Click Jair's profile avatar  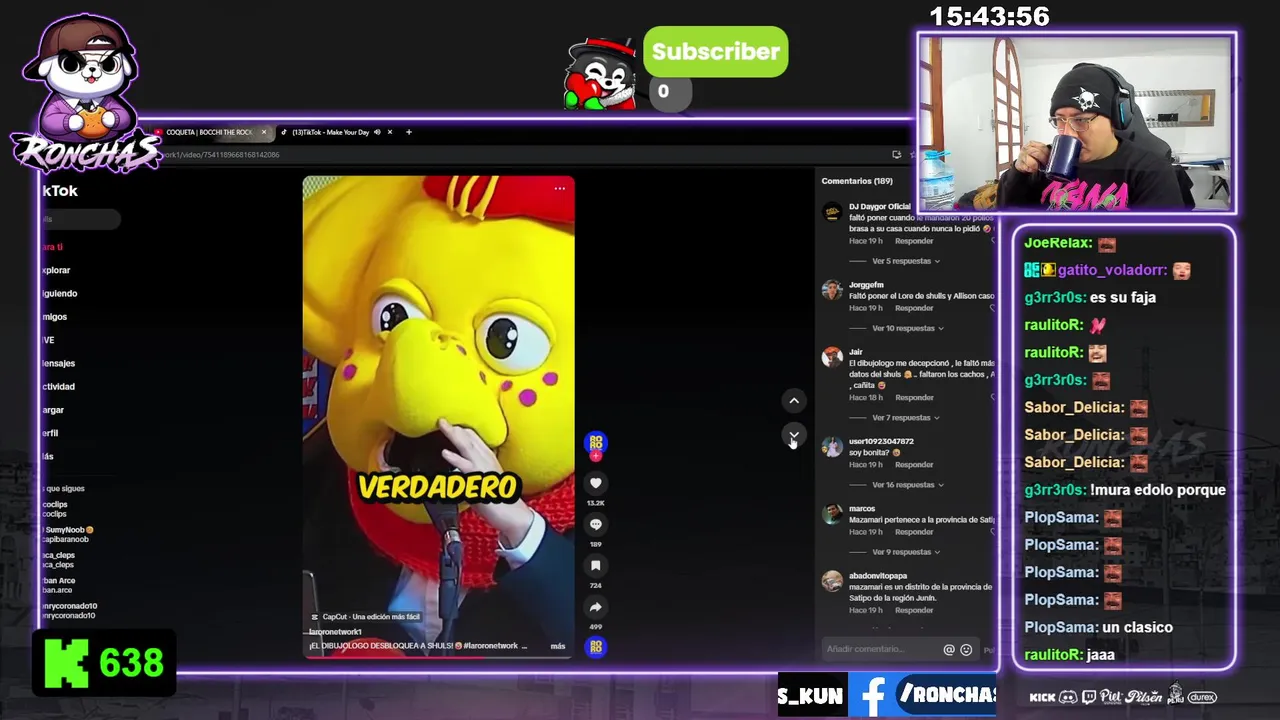[832, 357]
